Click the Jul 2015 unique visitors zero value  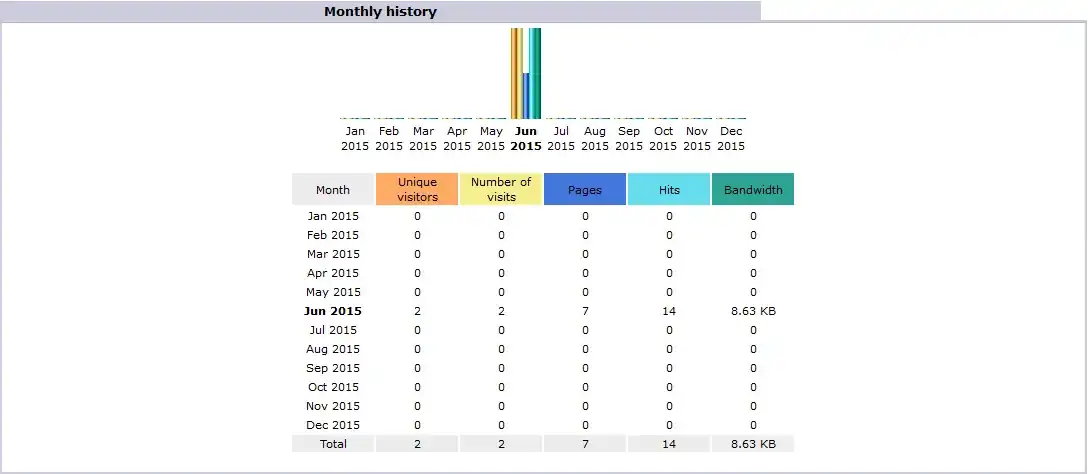[x=417, y=330]
